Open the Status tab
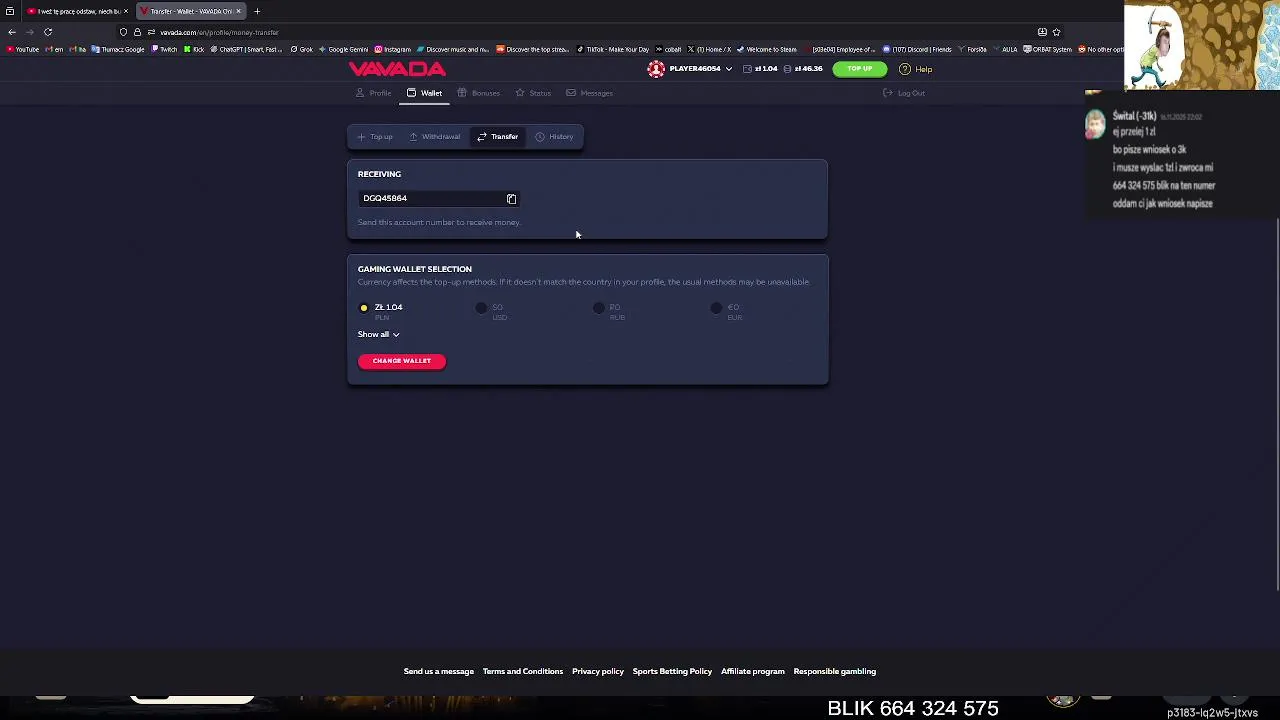Viewport: 1280px width, 720px height. tap(533, 93)
